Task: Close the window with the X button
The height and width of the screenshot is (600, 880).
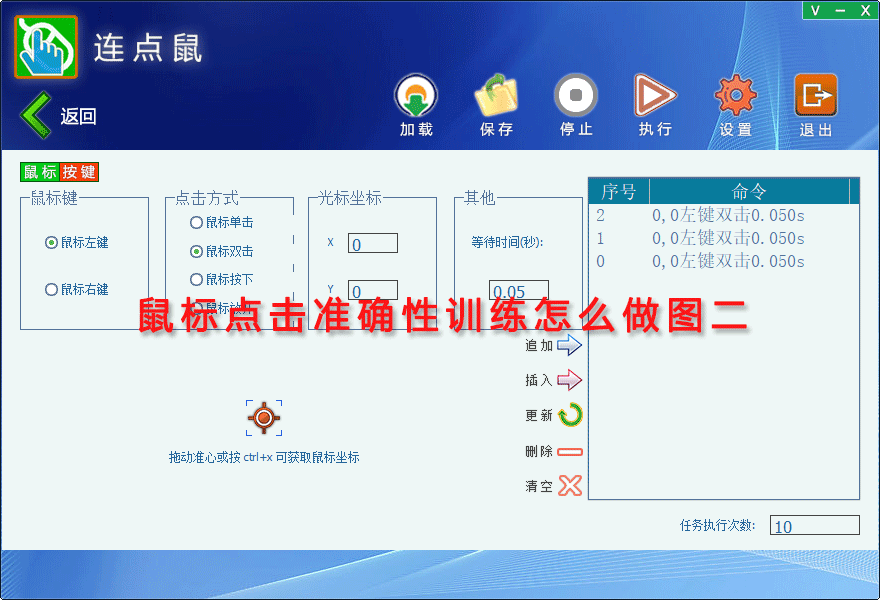Action: (865, 10)
